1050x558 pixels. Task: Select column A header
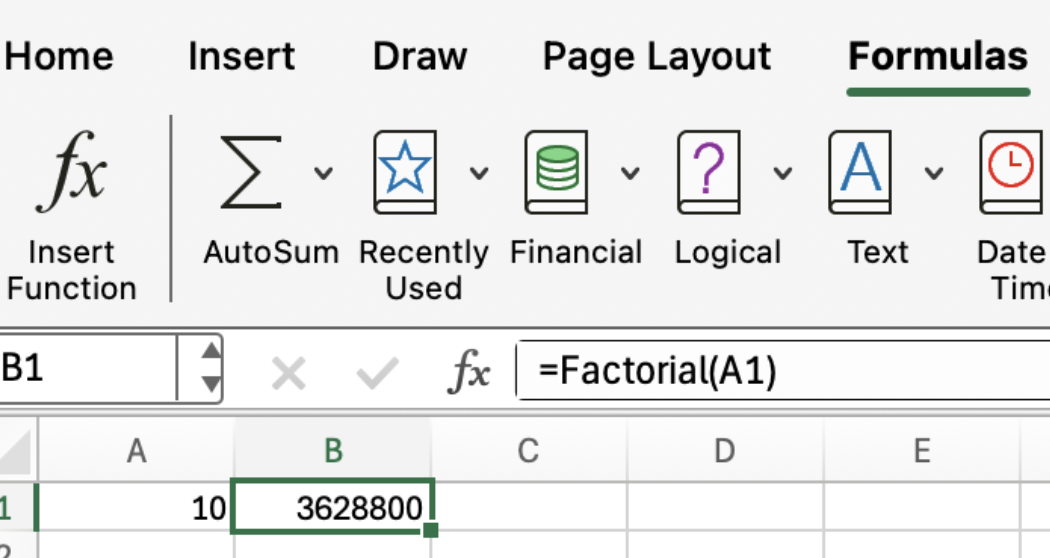(137, 450)
